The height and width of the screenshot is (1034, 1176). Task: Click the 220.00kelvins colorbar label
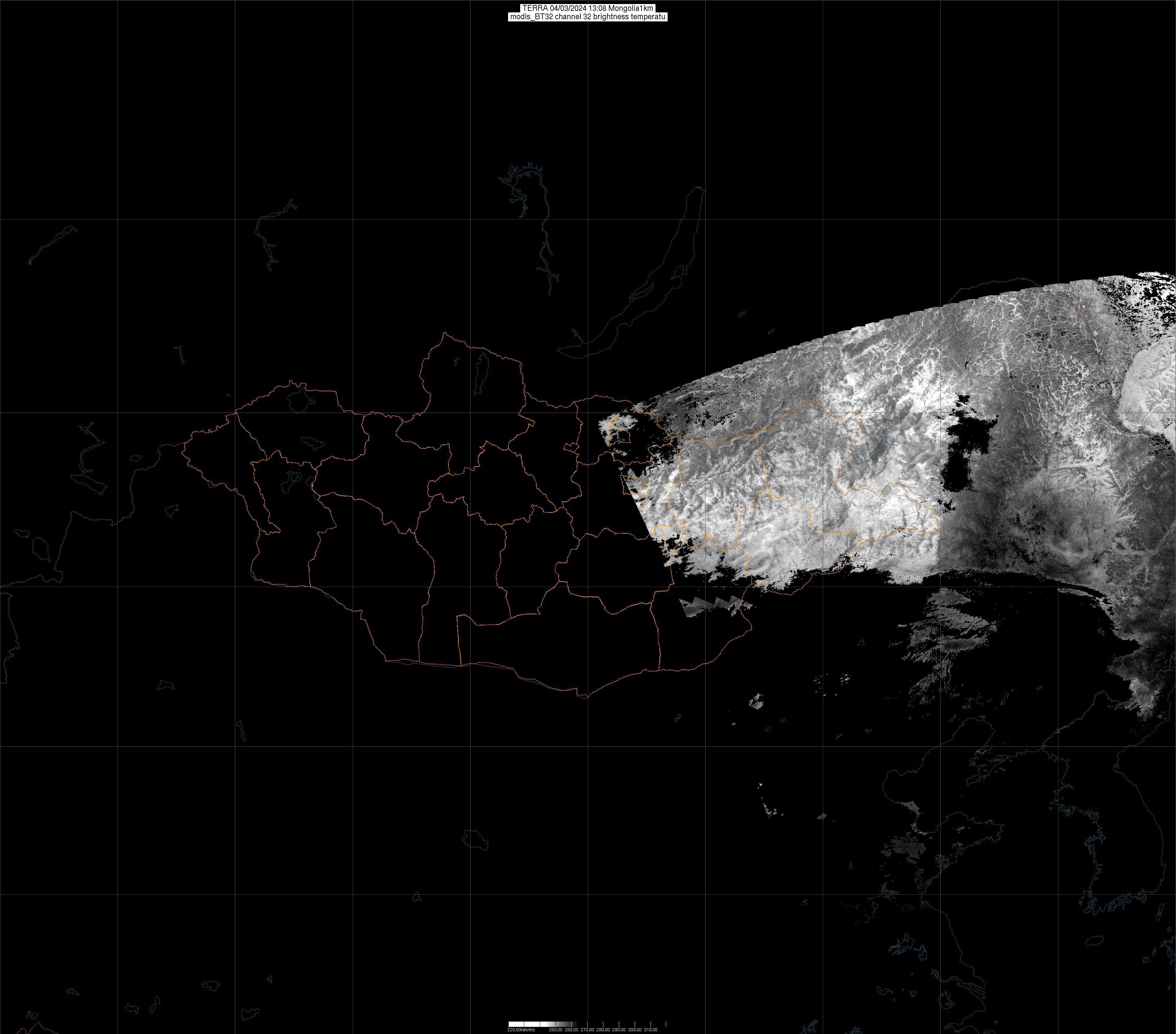(521, 1030)
